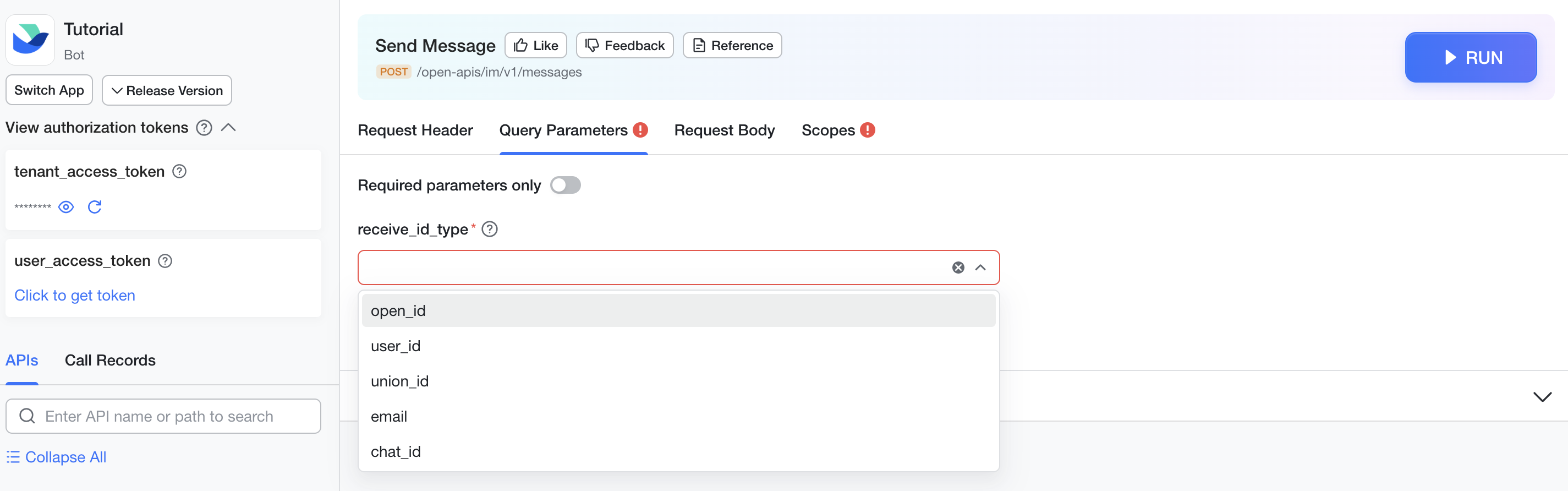
Task: Clear the receive_id_type field selection
Action: (x=957, y=268)
